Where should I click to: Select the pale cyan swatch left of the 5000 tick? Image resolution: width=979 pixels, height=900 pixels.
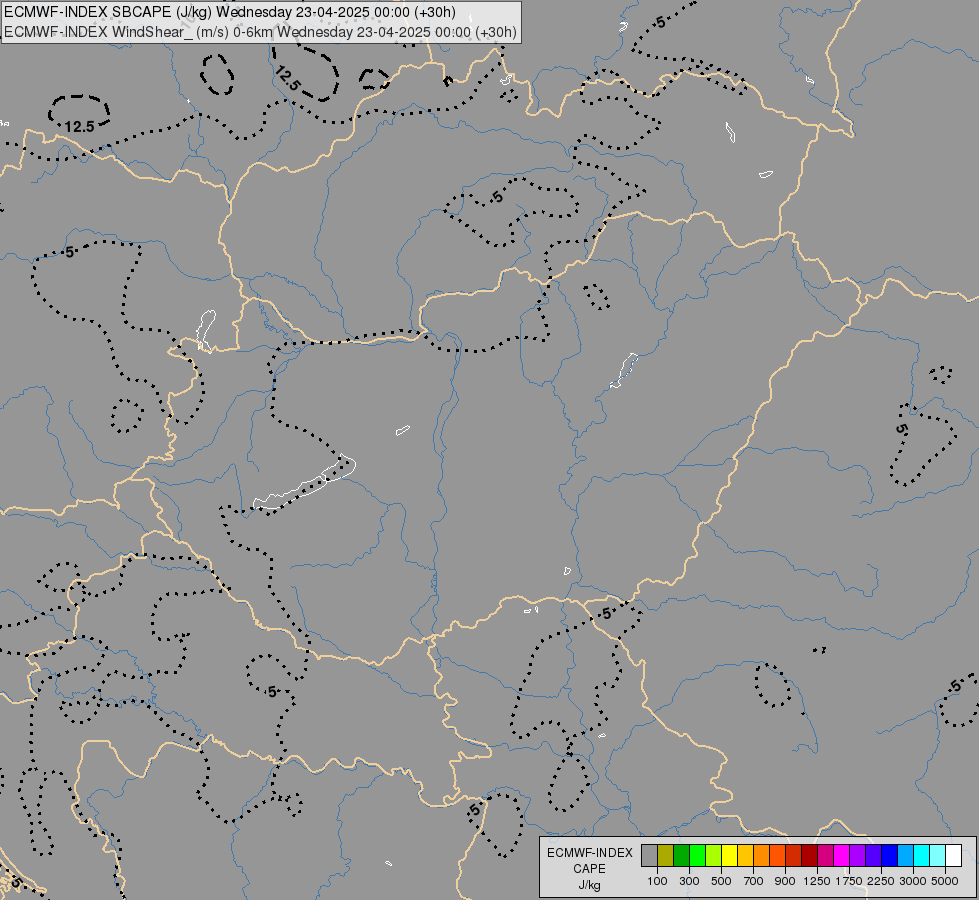click(938, 855)
